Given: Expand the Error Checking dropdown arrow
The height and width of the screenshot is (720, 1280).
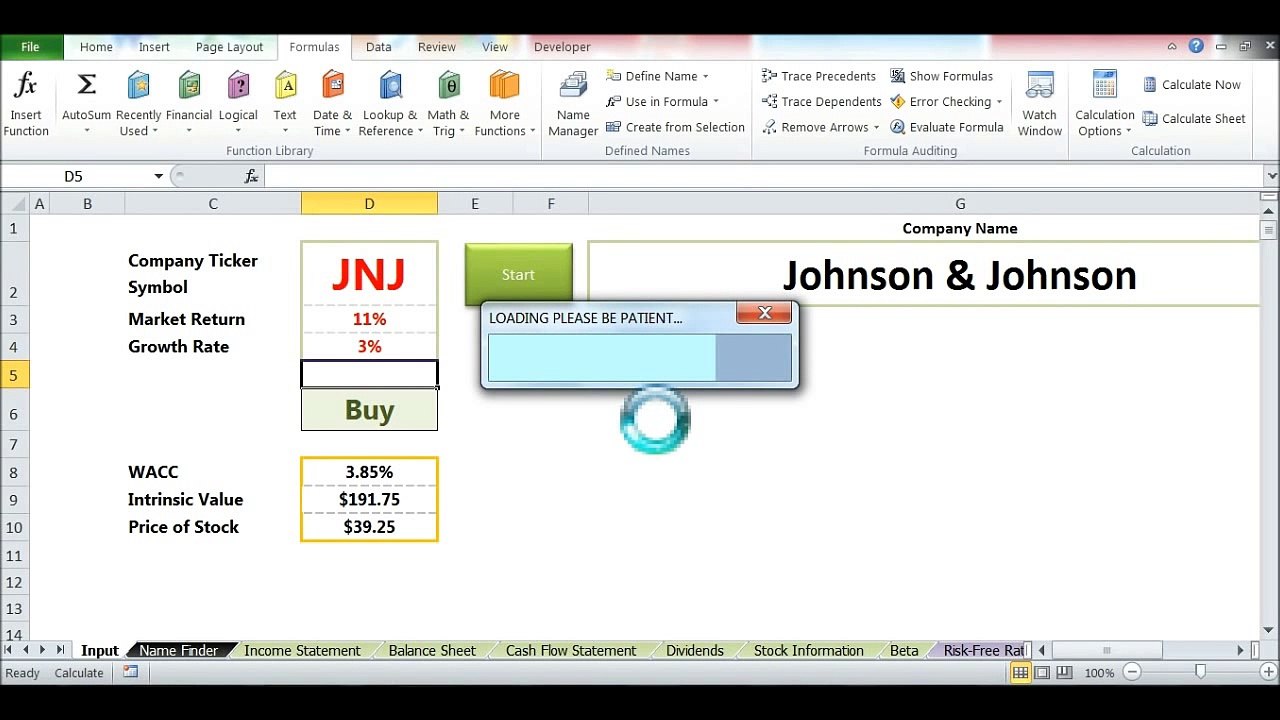Looking at the screenshot, I should (x=998, y=102).
